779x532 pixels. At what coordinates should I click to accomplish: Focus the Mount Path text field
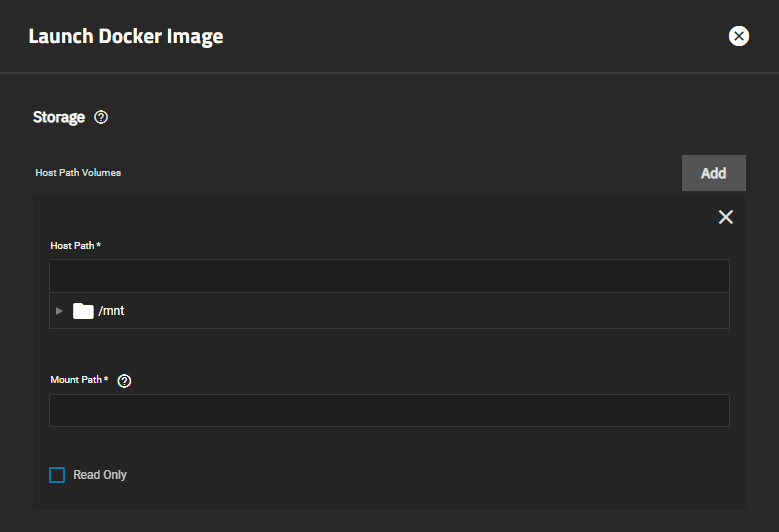pos(389,410)
